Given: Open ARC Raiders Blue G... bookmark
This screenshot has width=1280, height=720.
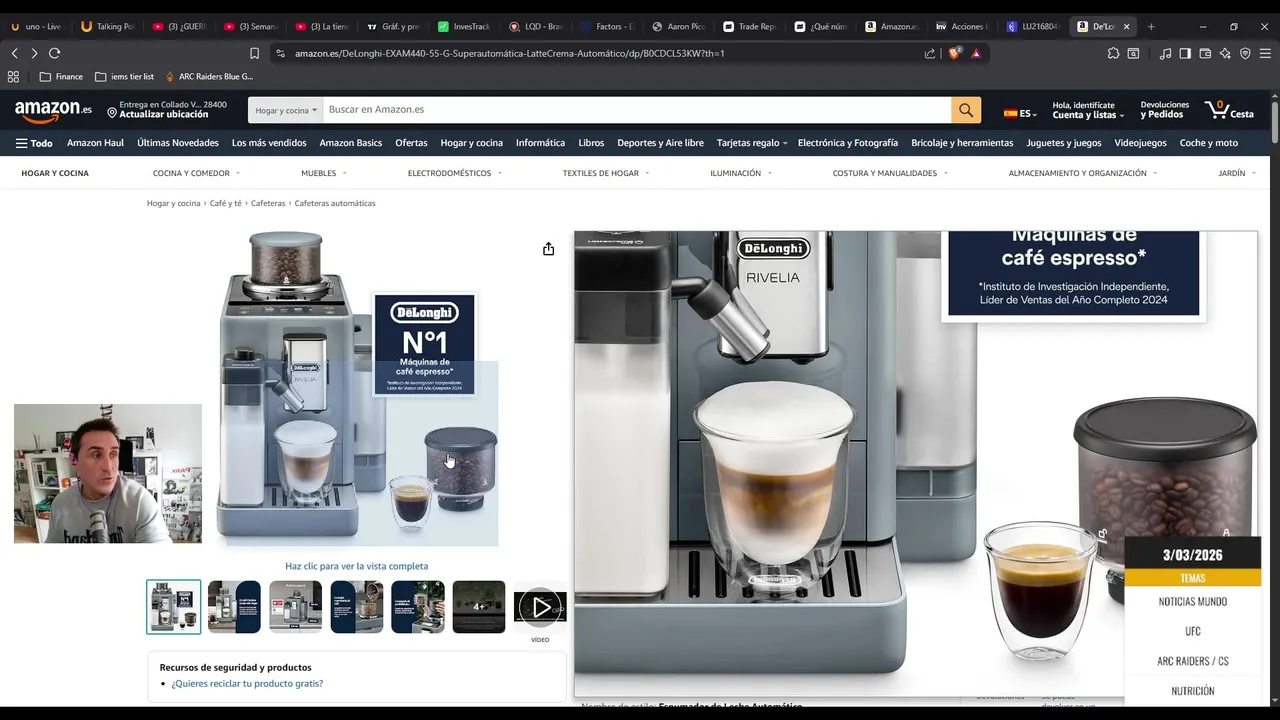Looking at the screenshot, I should pyautogui.click(x=209, y=76).
